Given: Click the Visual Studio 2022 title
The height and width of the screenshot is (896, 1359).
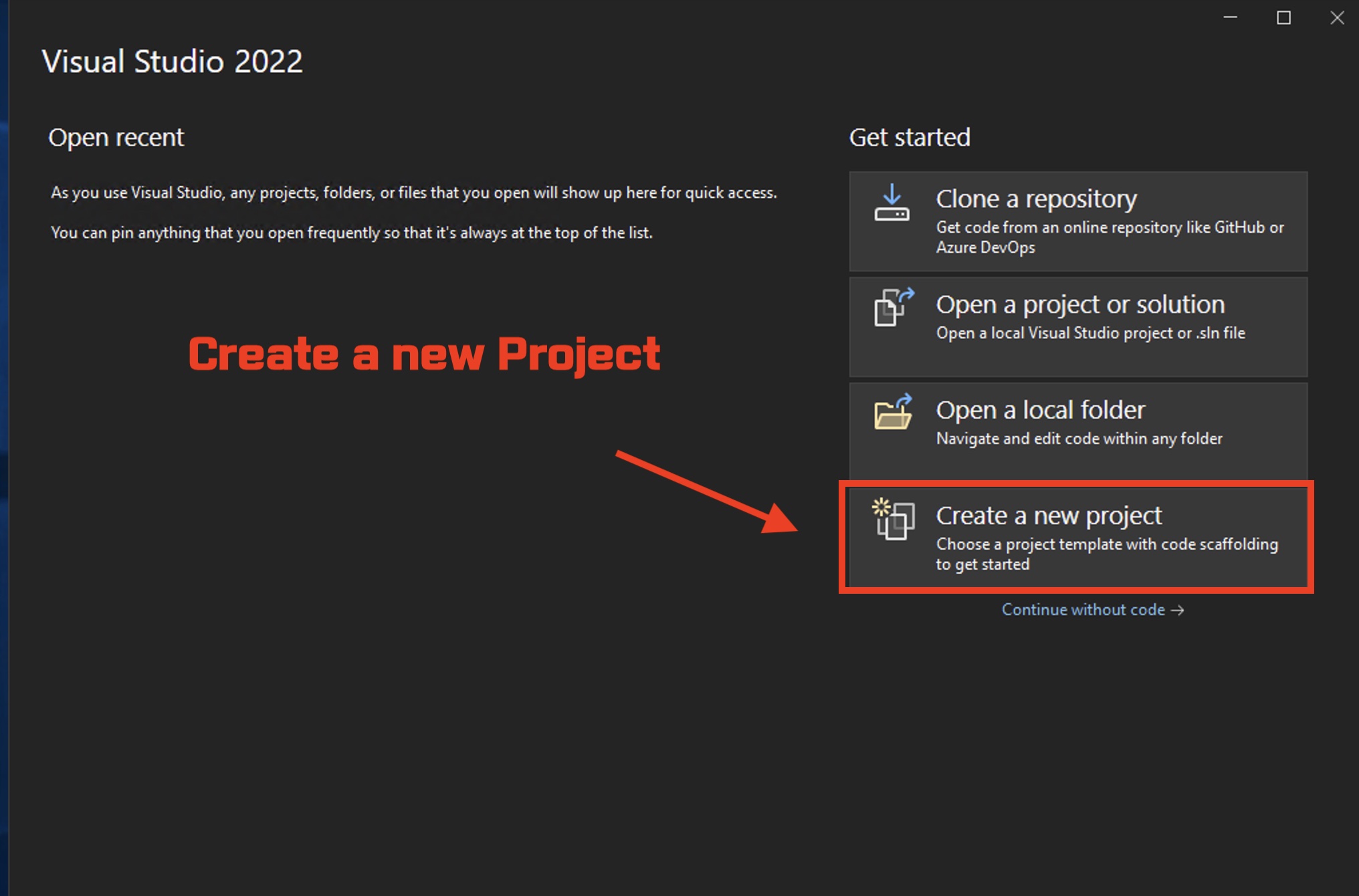Looking at the screenshot, I should [172, 62].
